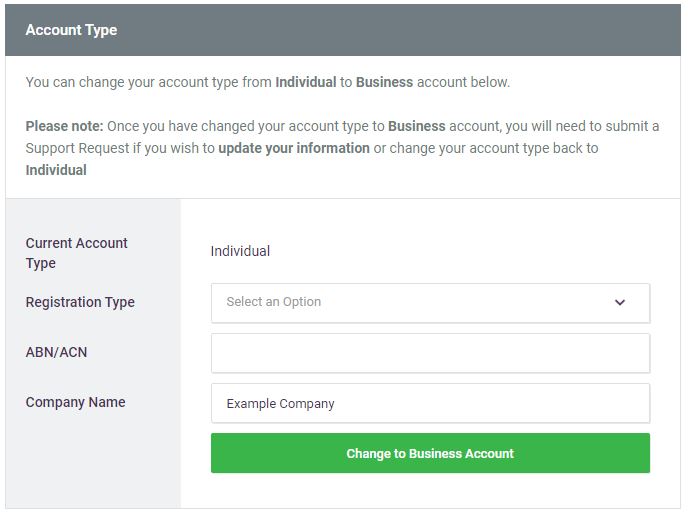Click the bold 'update your information' text

[294, 148]
